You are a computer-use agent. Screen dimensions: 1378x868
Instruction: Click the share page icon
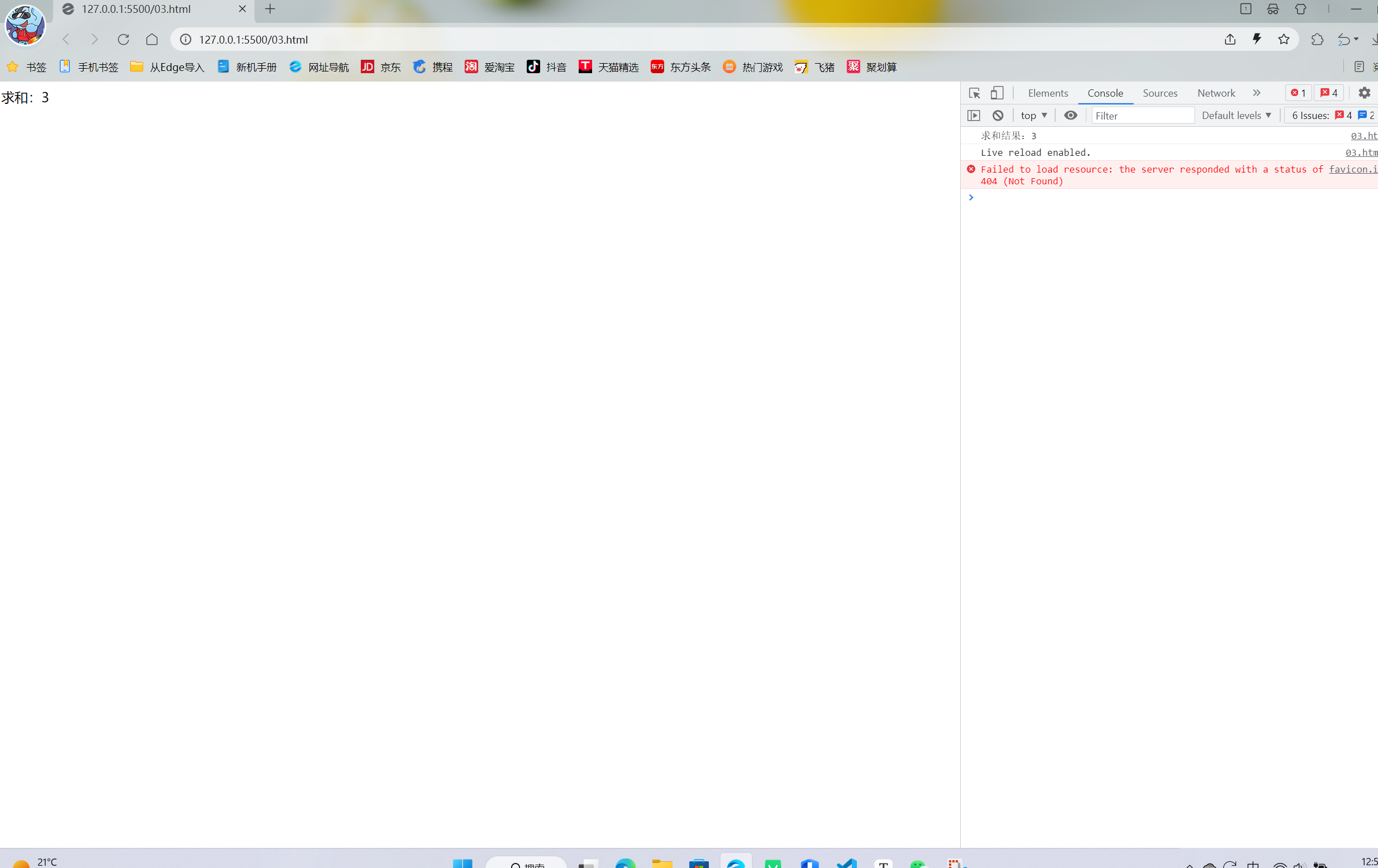tap(1230, 40)
